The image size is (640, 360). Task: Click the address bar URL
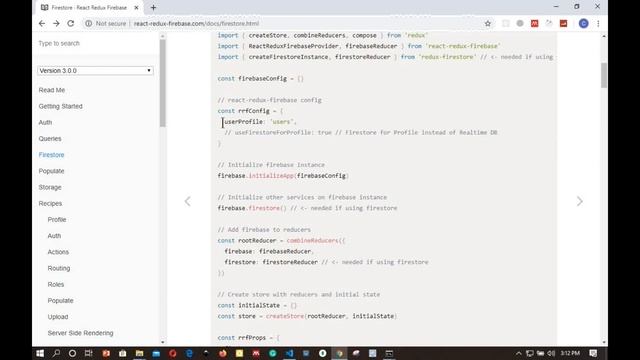(x=196, y=24)
